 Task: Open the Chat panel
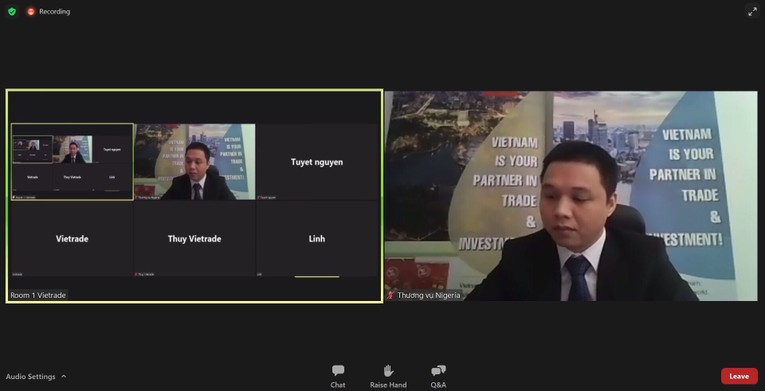[x=338, y=376]
